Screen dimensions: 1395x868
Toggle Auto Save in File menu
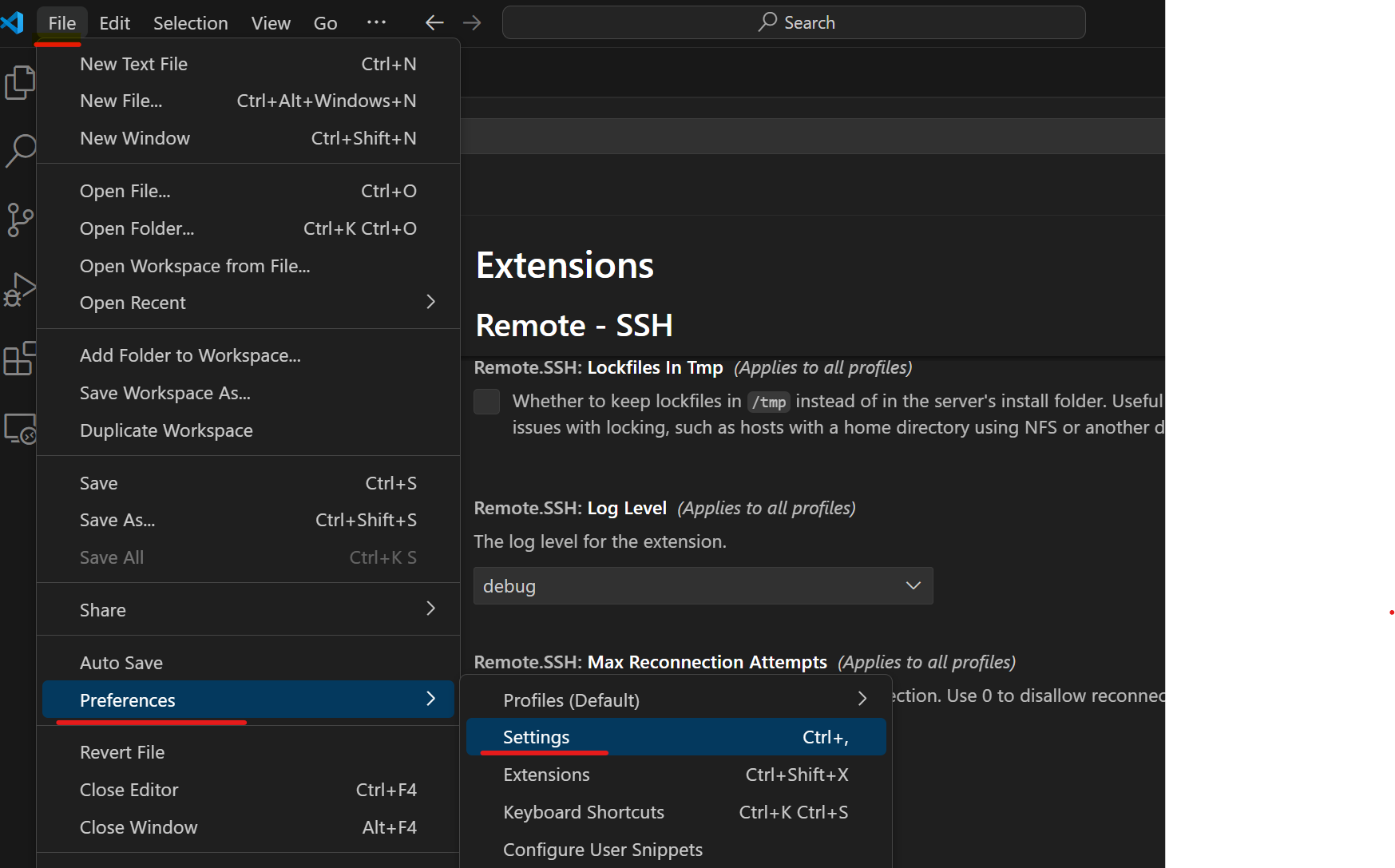point(121,662)
